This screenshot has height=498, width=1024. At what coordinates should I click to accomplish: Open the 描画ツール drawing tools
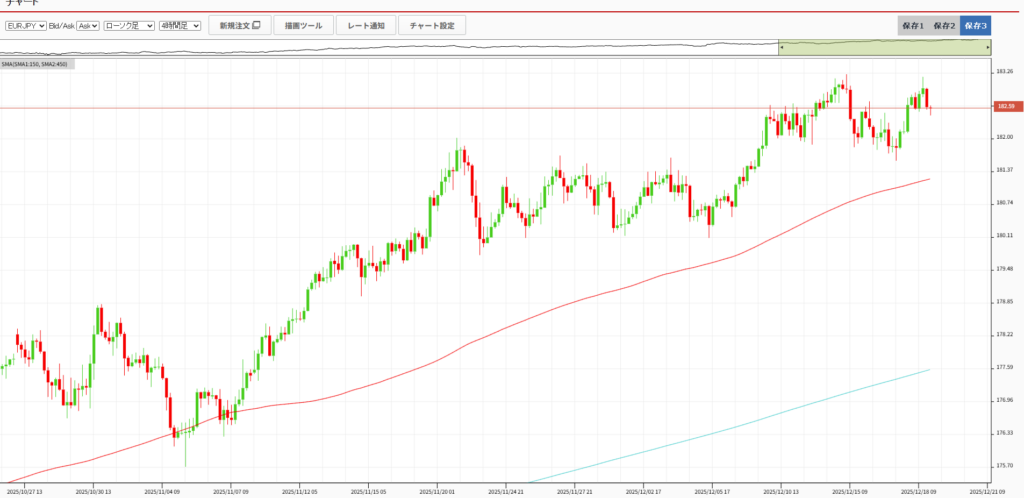[x=303, y=25]
